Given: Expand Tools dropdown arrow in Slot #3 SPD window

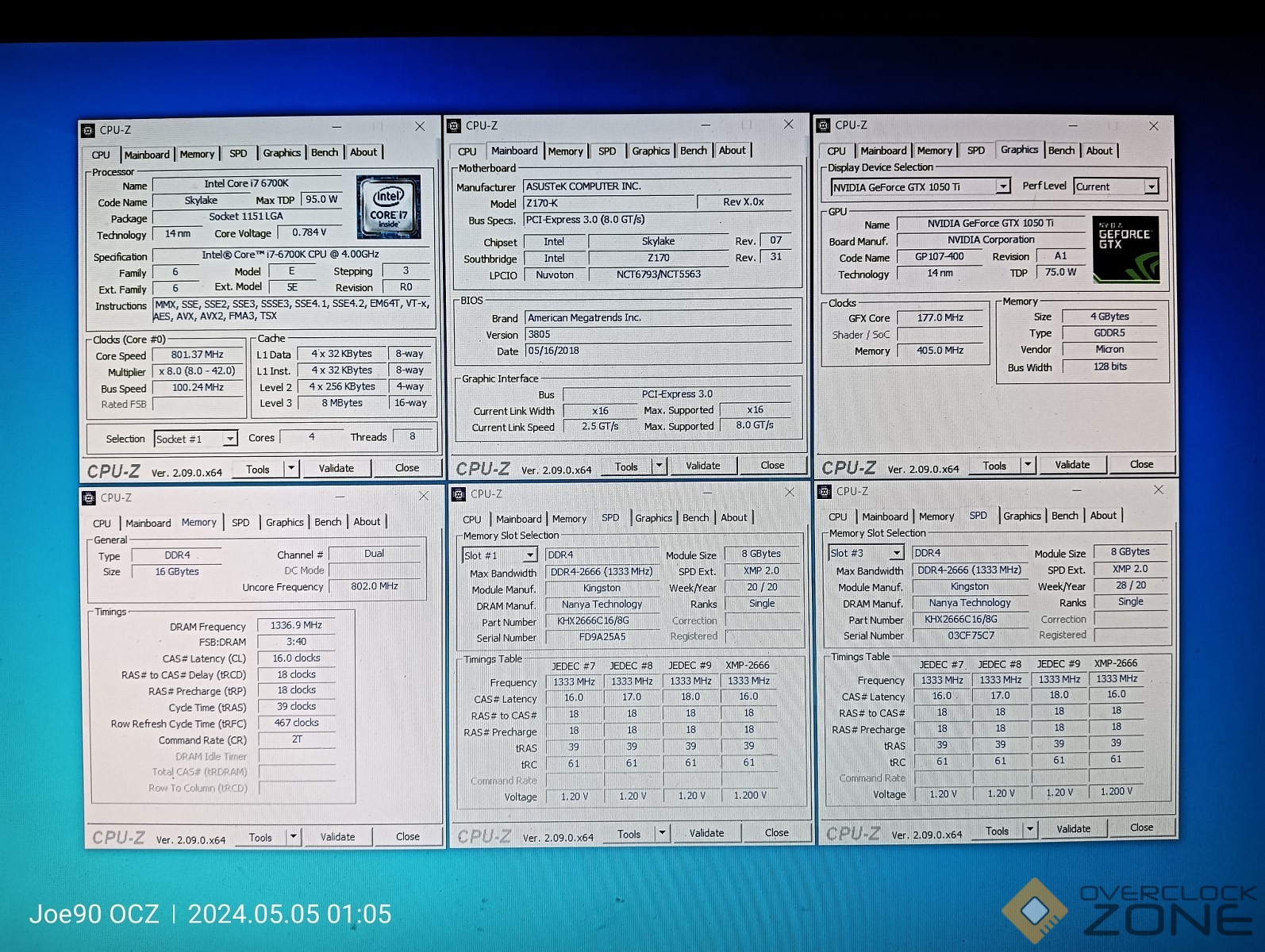Looking at the screenshot, I should 1030,830.
